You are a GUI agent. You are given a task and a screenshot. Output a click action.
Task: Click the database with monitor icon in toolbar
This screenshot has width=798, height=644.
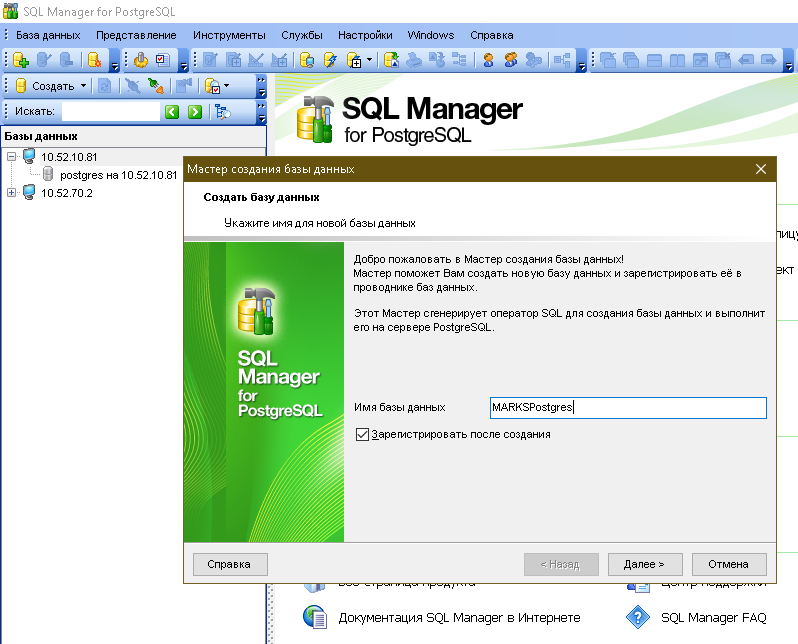click(307, 60)
